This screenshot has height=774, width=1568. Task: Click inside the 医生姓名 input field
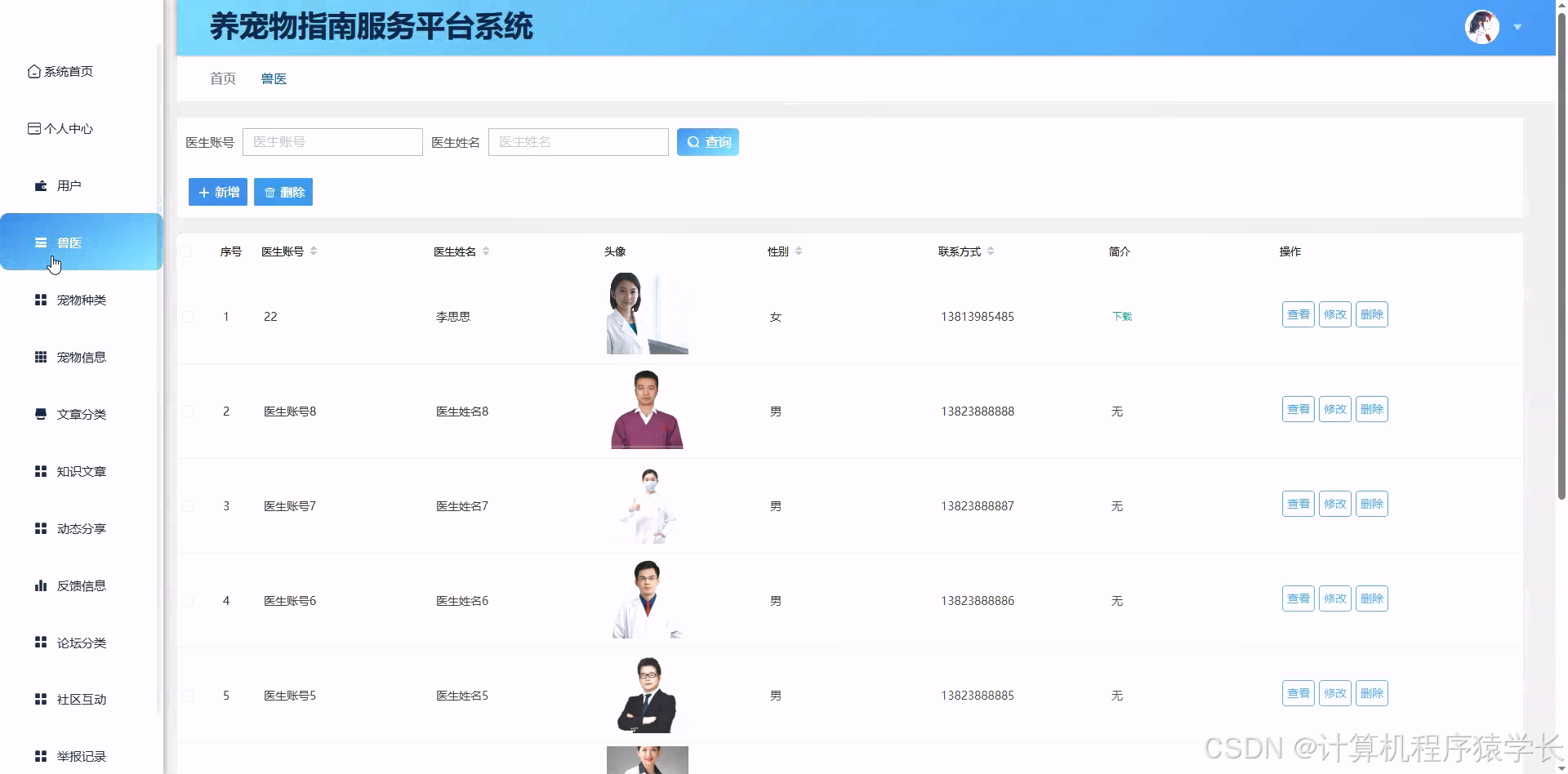tap(577, 141)
